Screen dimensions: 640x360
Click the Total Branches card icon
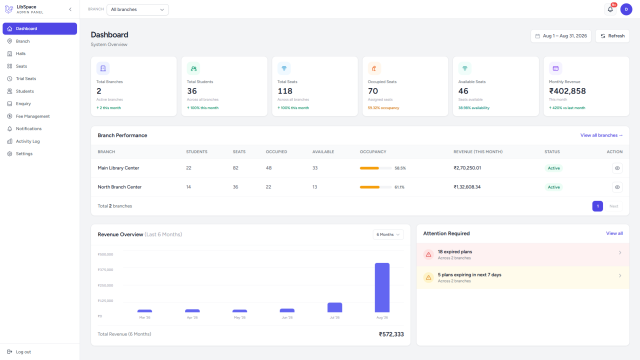pos(103,69)
